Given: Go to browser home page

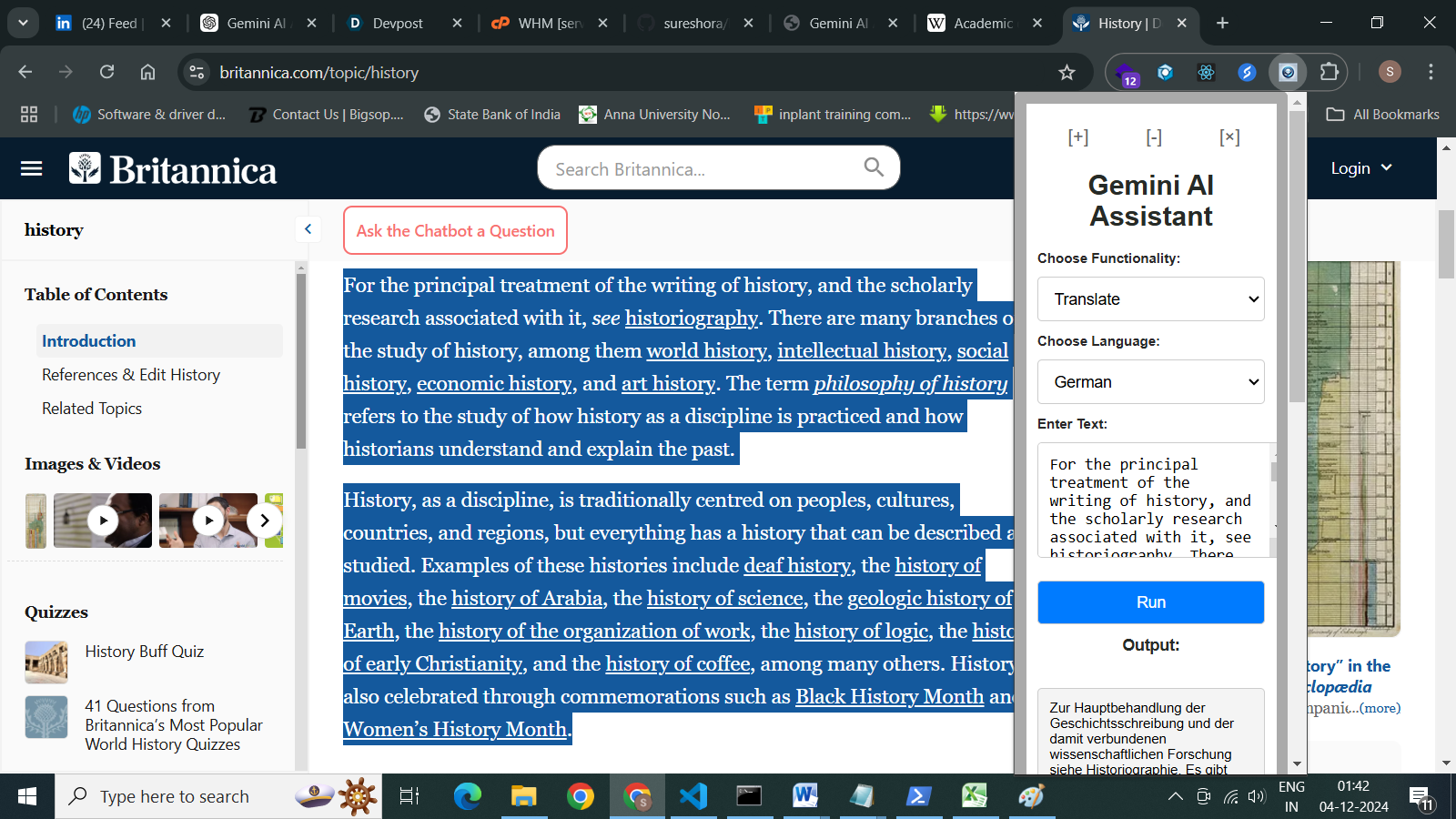Looking at the screenshot, I should click(x=147, y=72).
